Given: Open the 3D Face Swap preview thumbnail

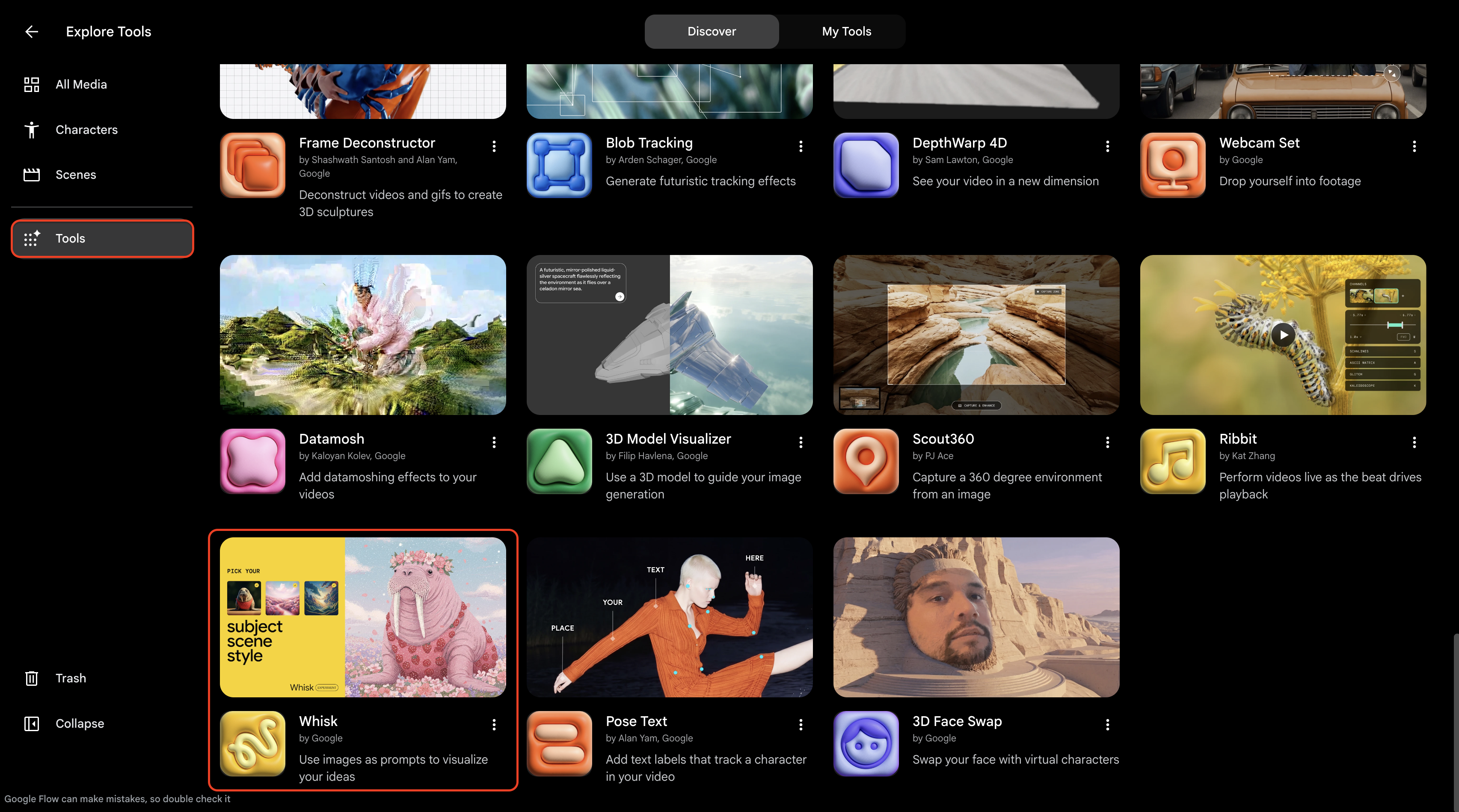Looking at the screenshot, I should pos(976,617).
